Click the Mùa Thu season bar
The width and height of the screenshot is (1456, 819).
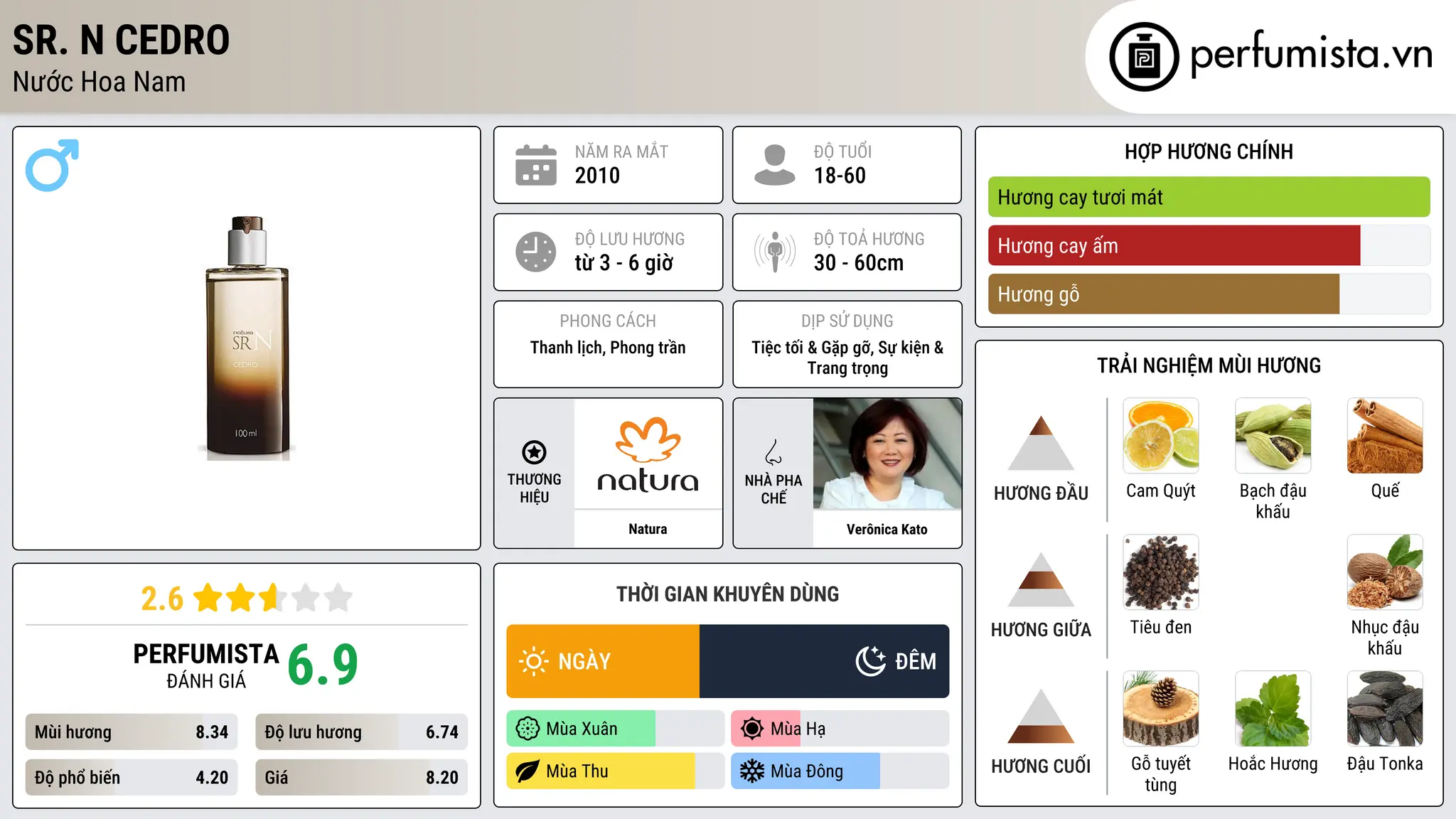[x=616, y=771]
